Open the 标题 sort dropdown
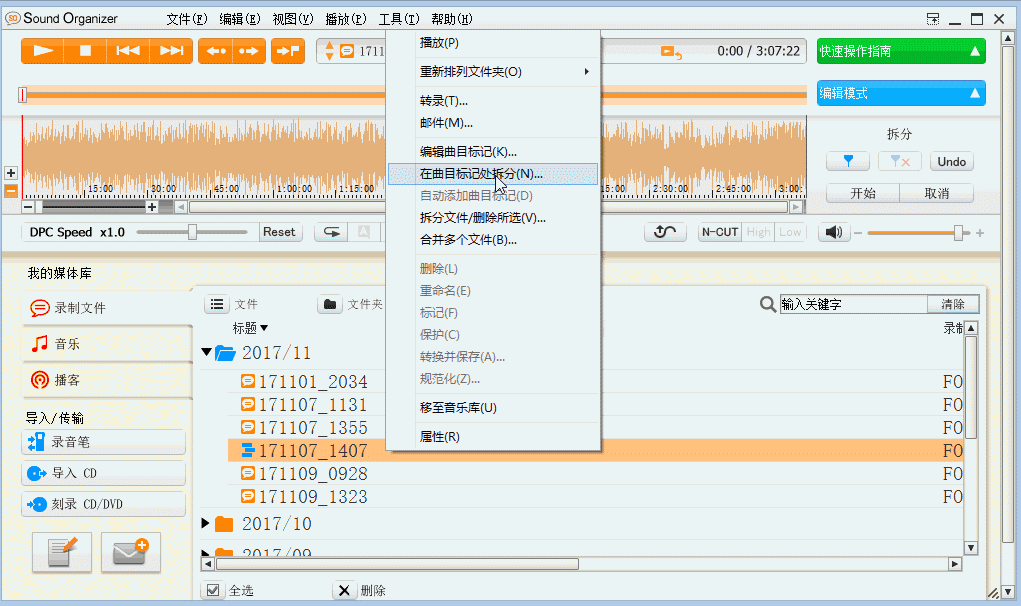The width and height of the screenshot is (1021, 606). [x=249, y=329]
